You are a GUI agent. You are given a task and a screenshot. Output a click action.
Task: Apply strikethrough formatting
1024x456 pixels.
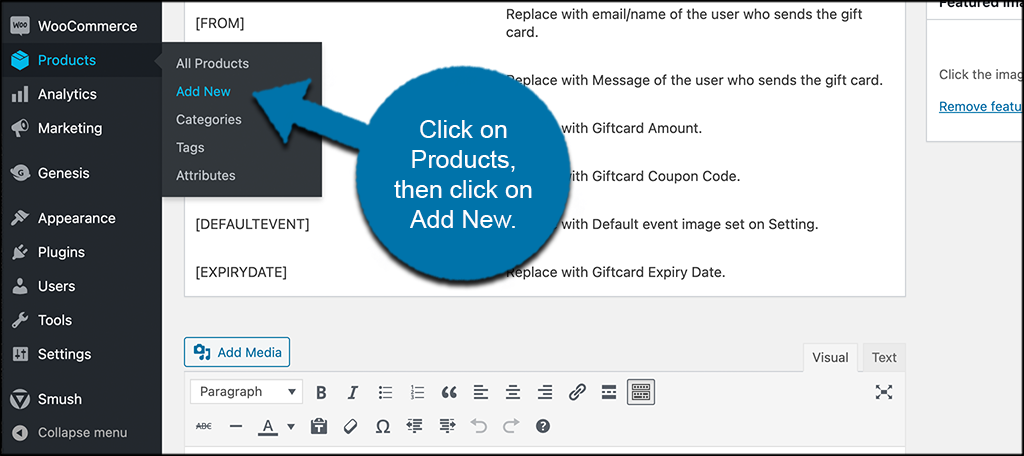coord(204,426)
